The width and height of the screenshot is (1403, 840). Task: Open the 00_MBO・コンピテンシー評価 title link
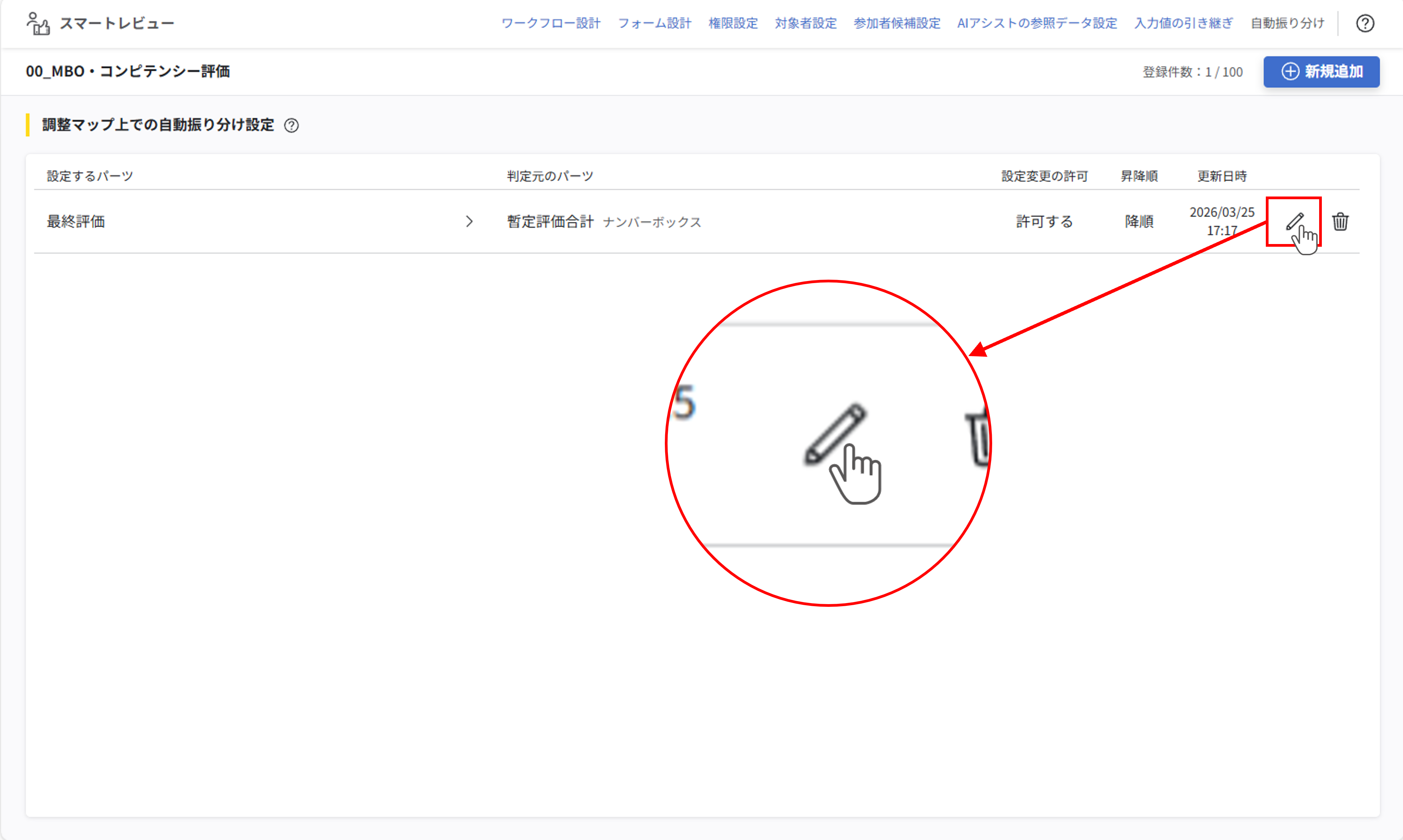(x=128, y=71)
